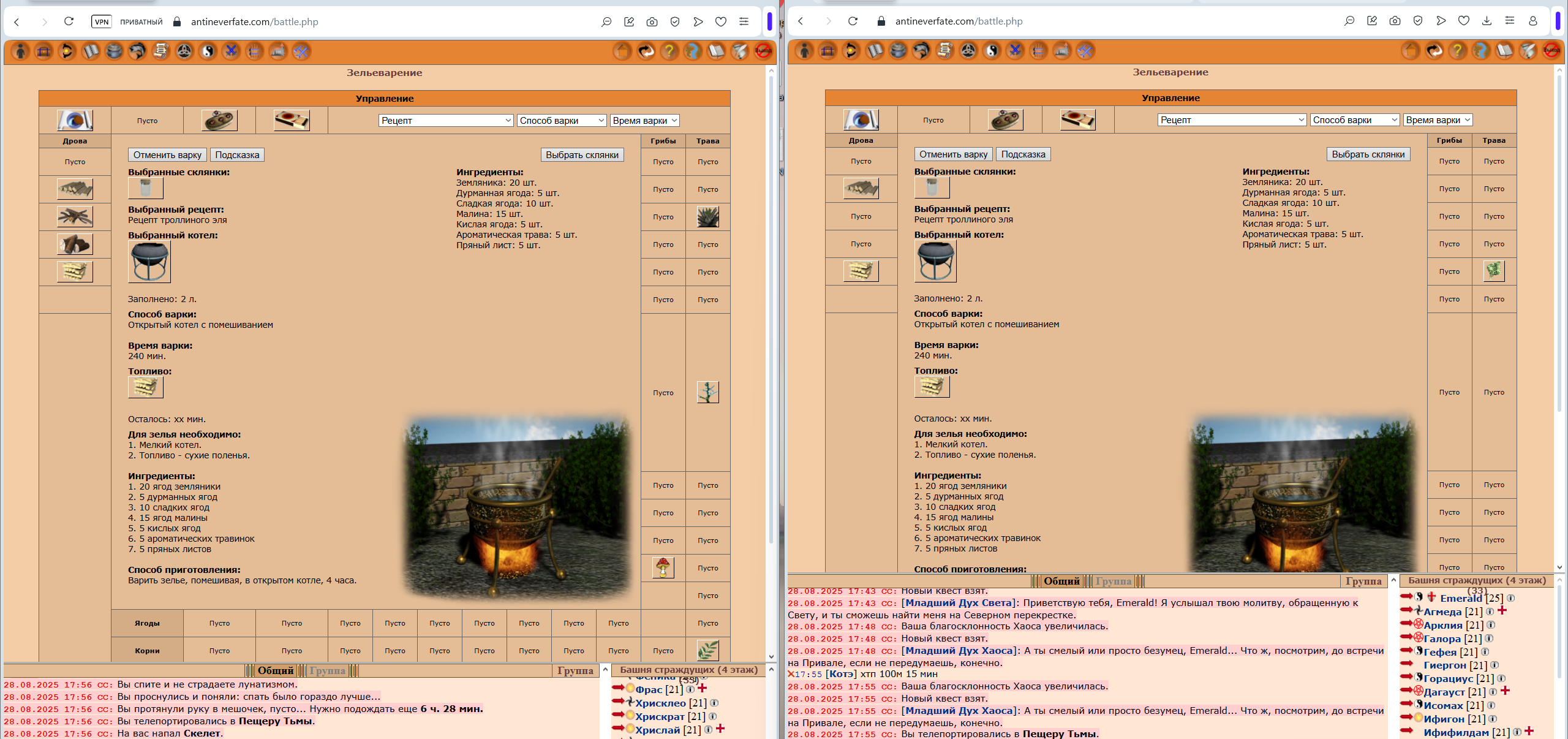The height and width of the screenshot is (739, 1568).
Task: Click player name Хрисклео in left window list
Action: 660,703
